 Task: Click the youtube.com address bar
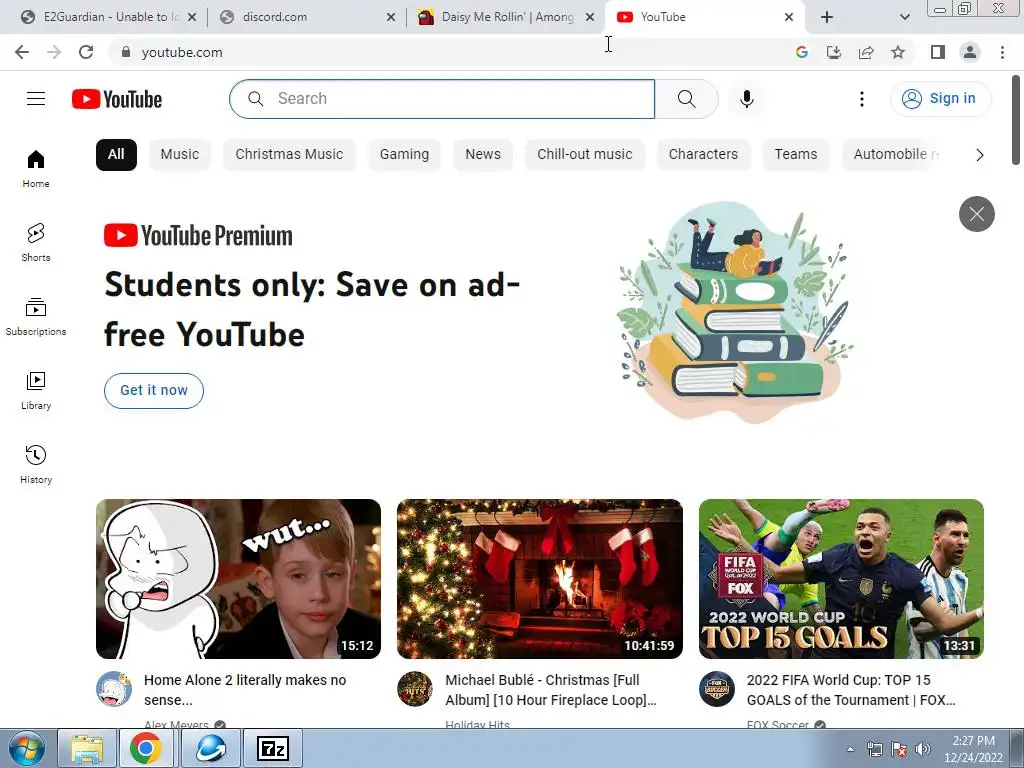(x=451, y=52)
